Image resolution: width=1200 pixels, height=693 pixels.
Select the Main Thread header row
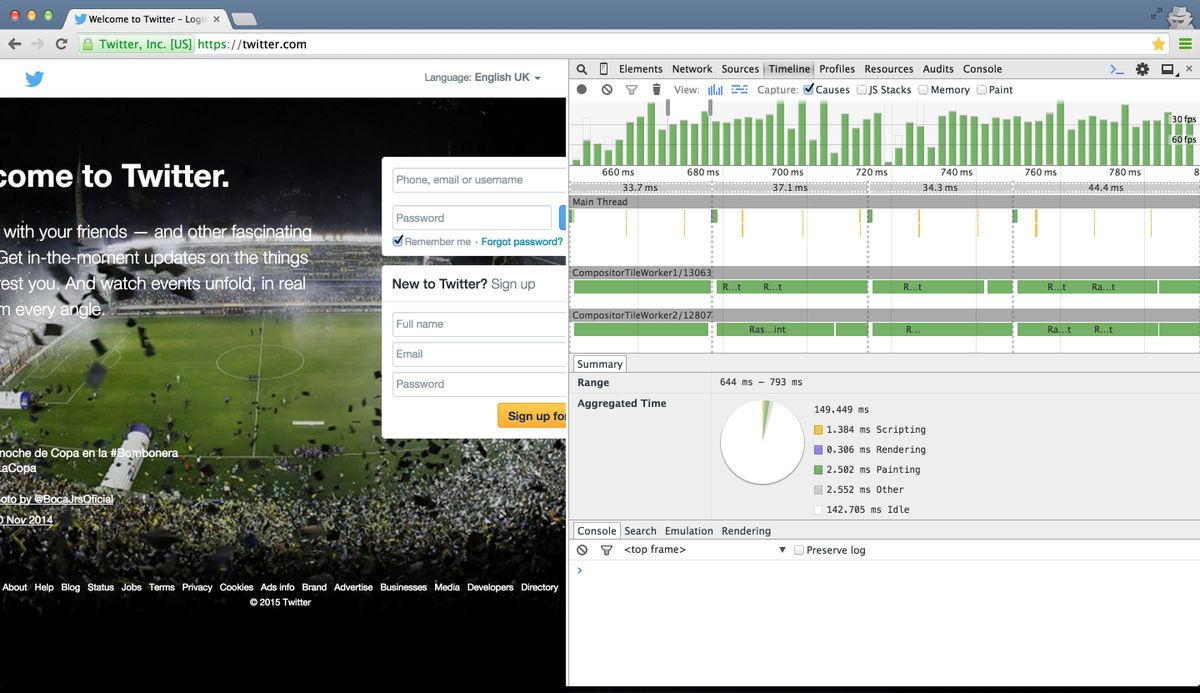coord(884,202)
